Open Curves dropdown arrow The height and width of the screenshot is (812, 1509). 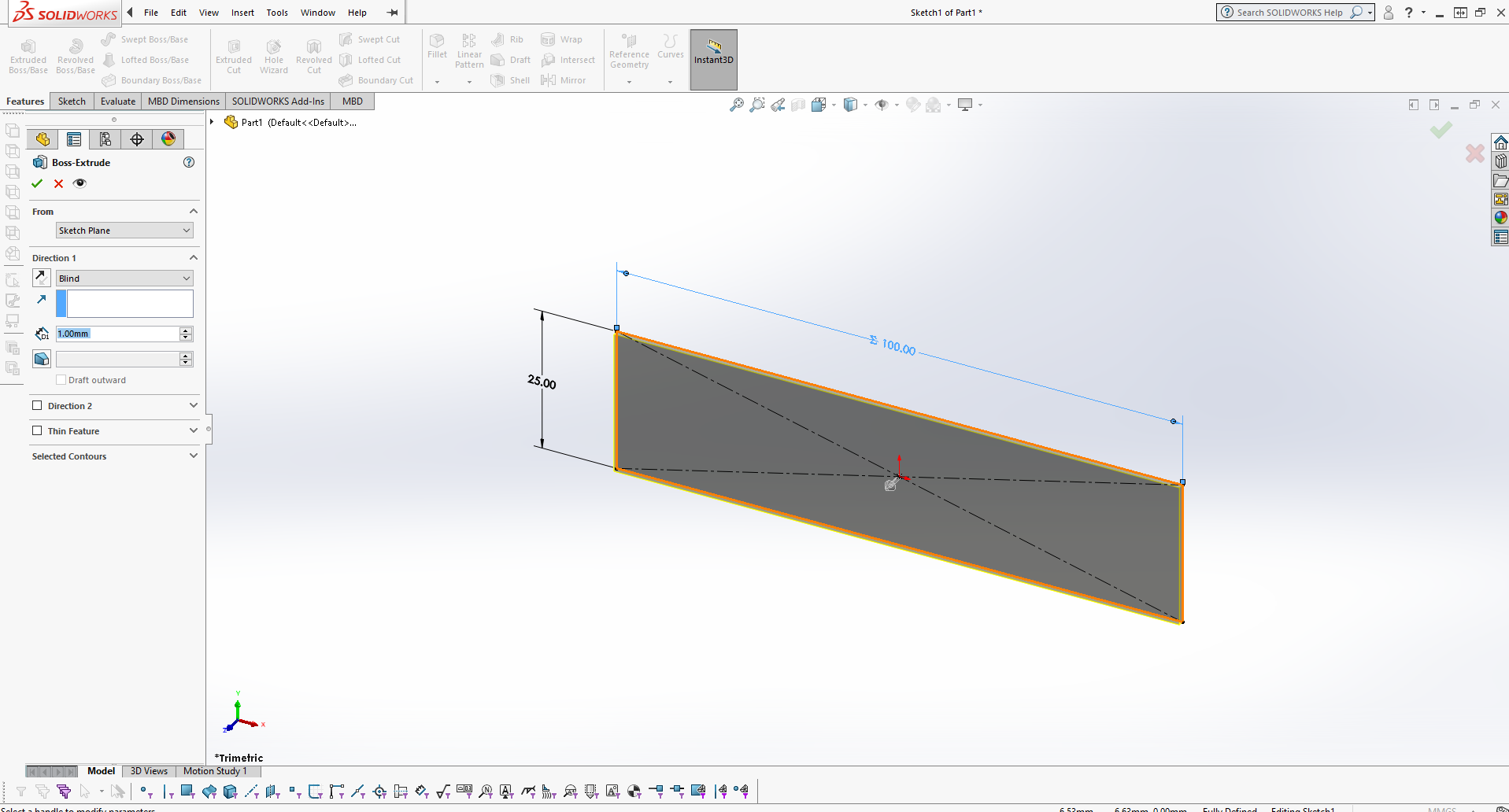(x=670, y=82)
